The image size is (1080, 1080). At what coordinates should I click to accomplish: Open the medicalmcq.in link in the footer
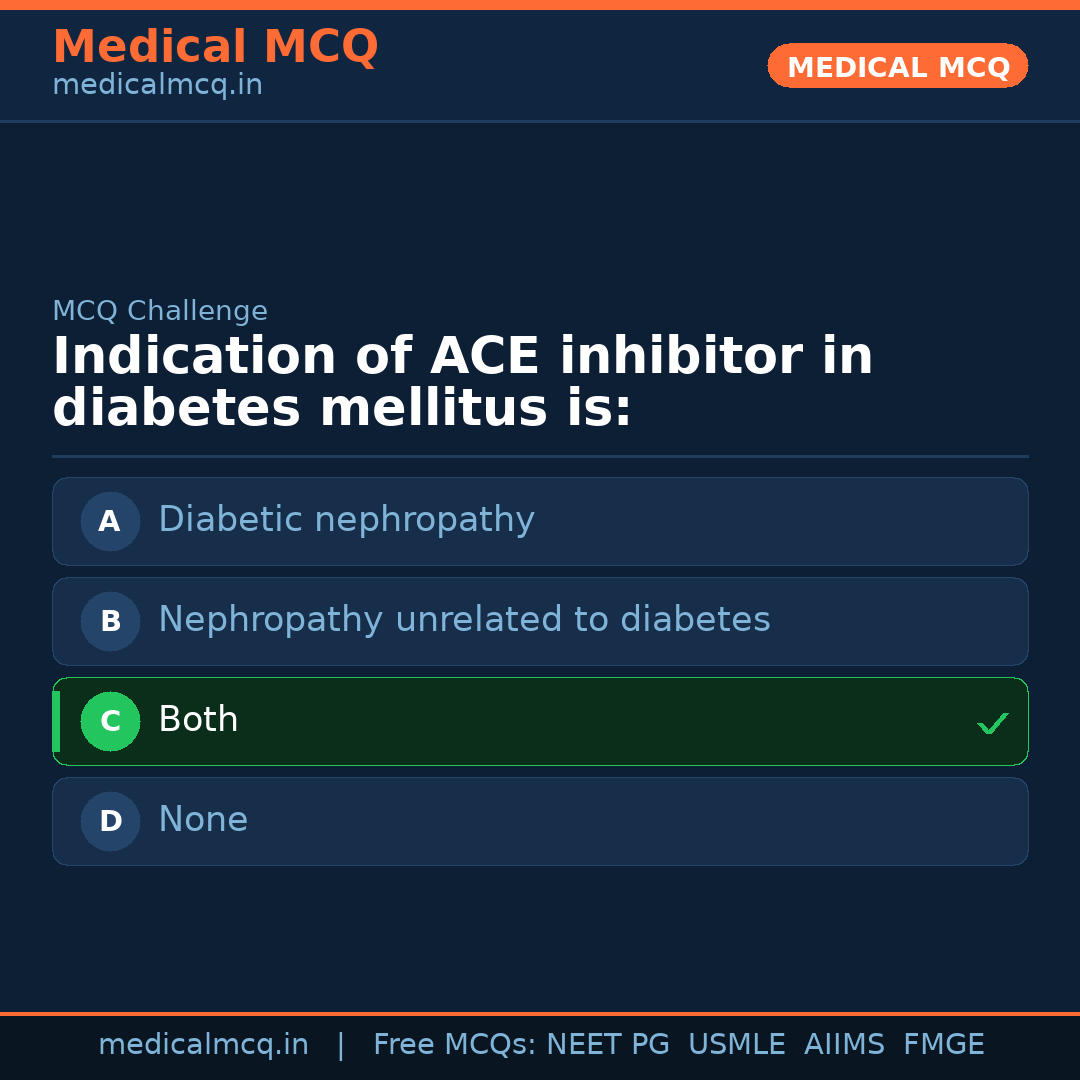(203, 1045)
